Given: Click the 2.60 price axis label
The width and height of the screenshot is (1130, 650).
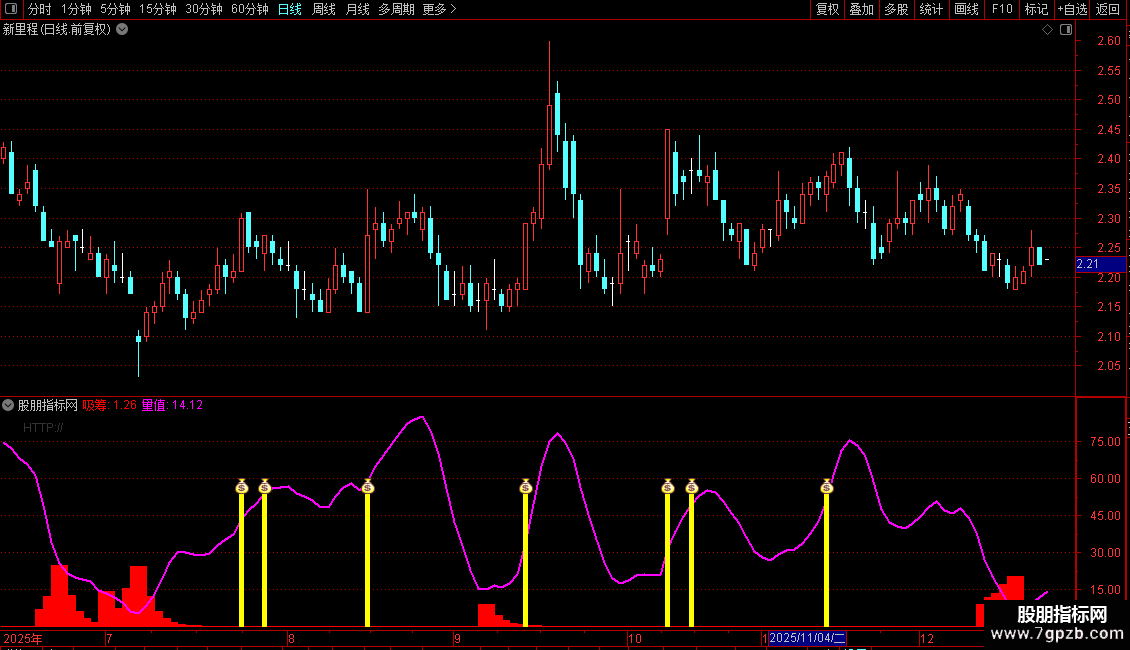Looking at the screenshot, I should point(1108,41).
